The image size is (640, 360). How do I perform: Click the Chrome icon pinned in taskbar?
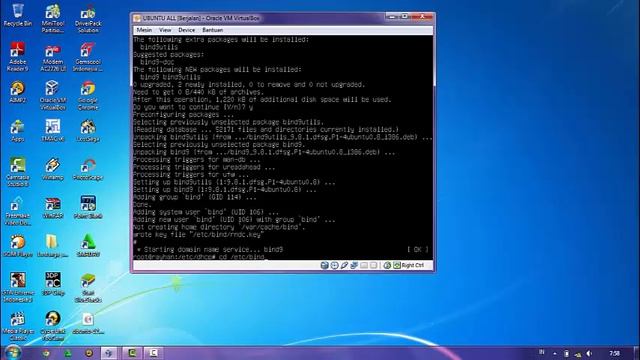tap(46, 353)
